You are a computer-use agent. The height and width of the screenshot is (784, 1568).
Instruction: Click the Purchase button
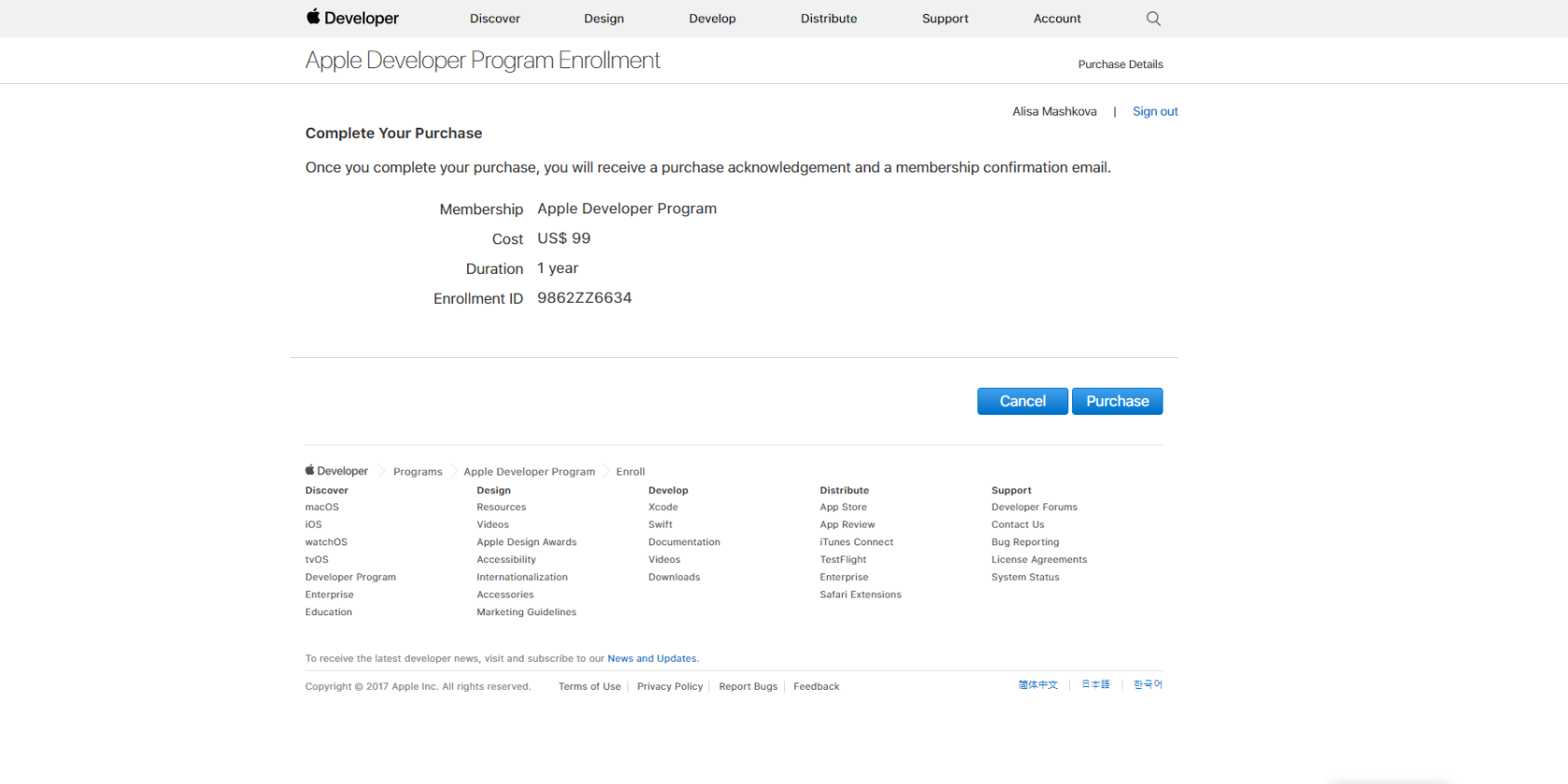[1118, 401]
